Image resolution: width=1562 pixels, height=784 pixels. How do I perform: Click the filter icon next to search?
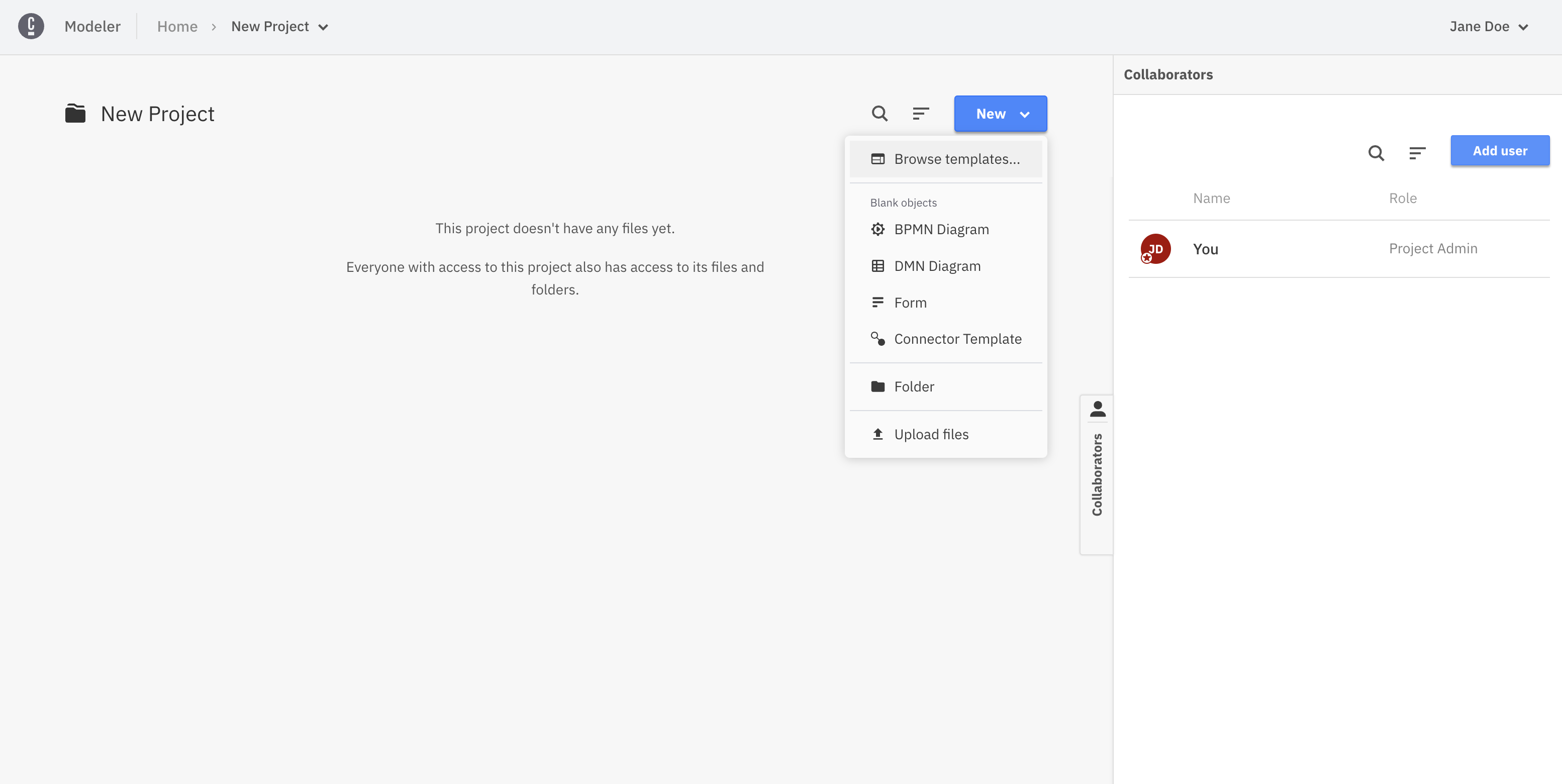tap(921, 113)
